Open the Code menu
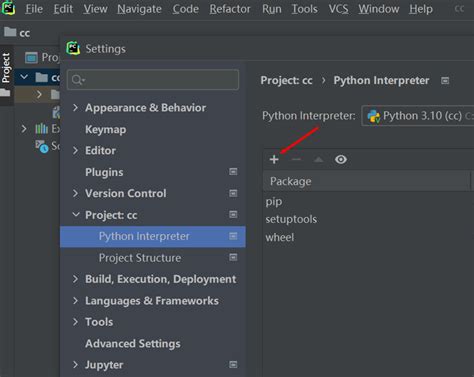Image resolution: width=474 pixels, height=377 pixels. pyautogui.click(x=185, y=9)
